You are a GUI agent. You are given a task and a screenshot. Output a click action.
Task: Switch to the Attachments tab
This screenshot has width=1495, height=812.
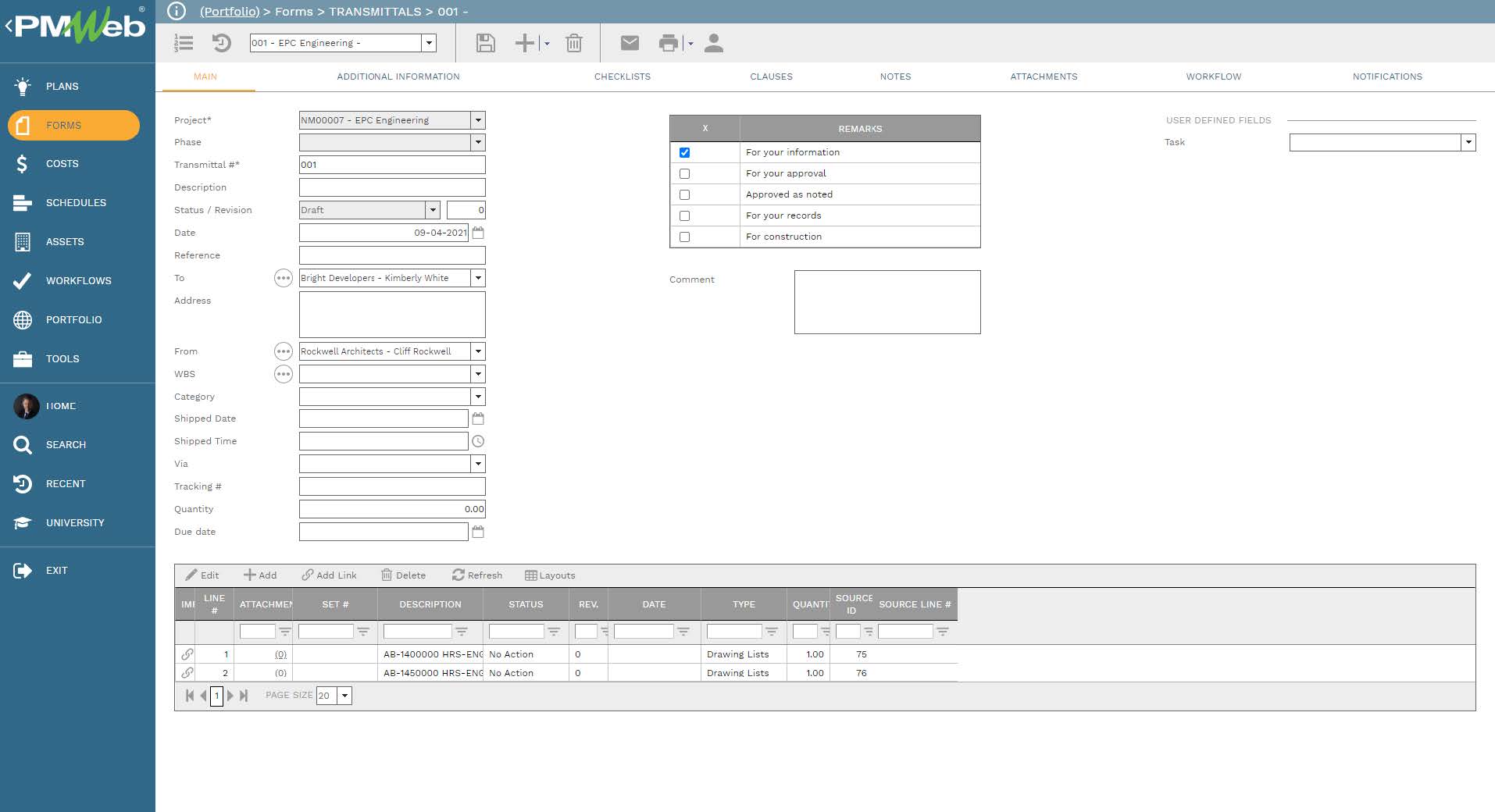coord(1044,77)
